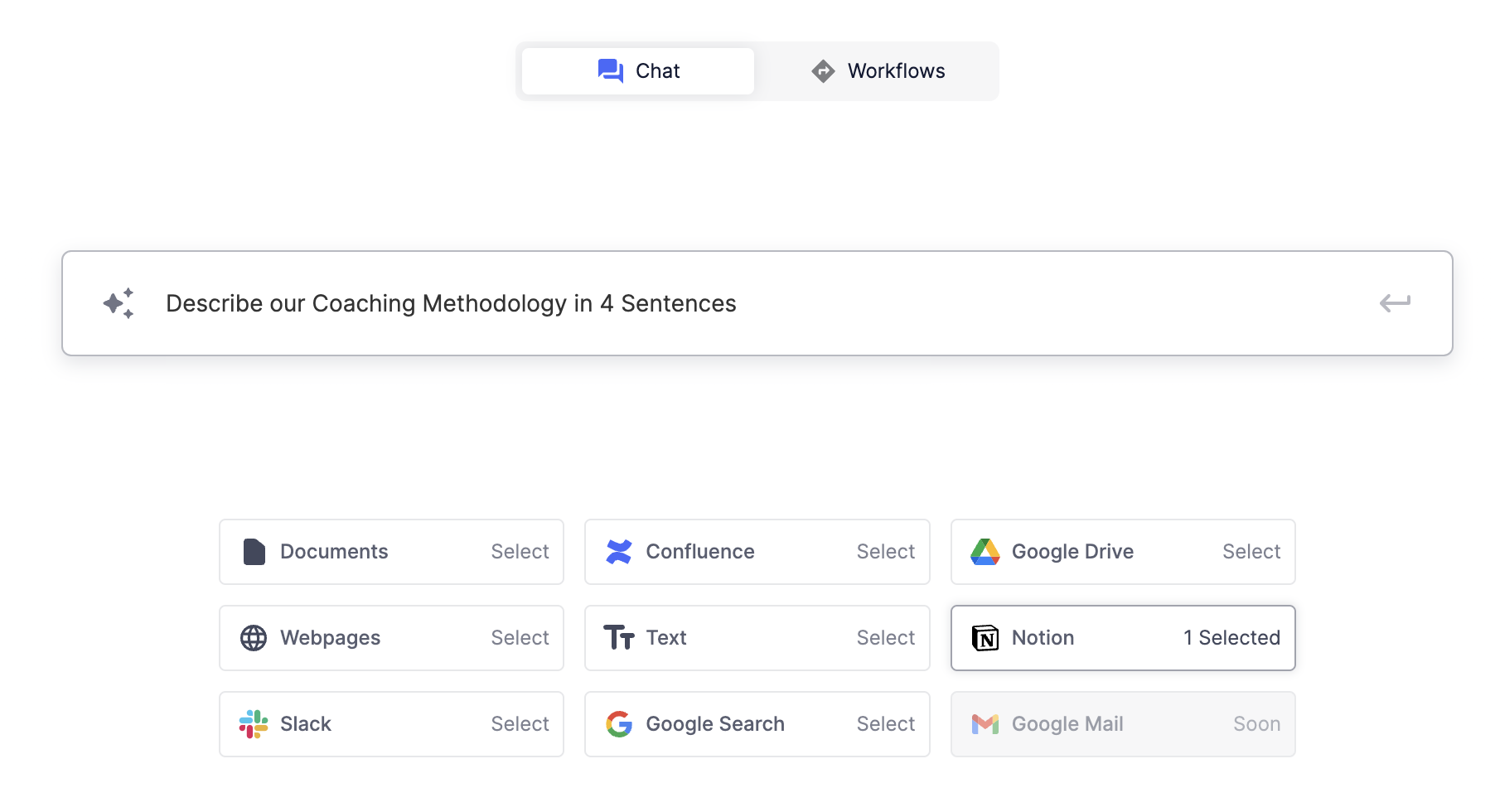Image resolution: width=1495 pixels, height=812 pixels.
Task: Click the Text source icon
Action: point(619,637)
